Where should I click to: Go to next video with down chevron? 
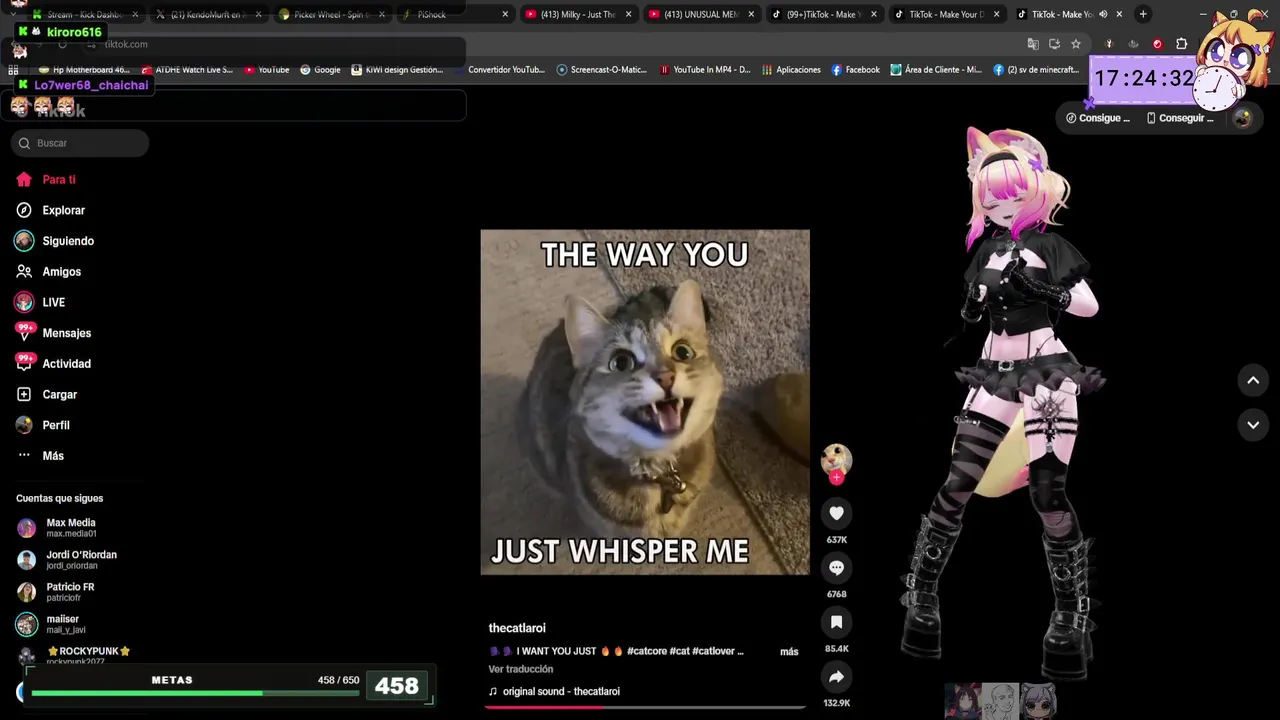(x=1253, y=425)
